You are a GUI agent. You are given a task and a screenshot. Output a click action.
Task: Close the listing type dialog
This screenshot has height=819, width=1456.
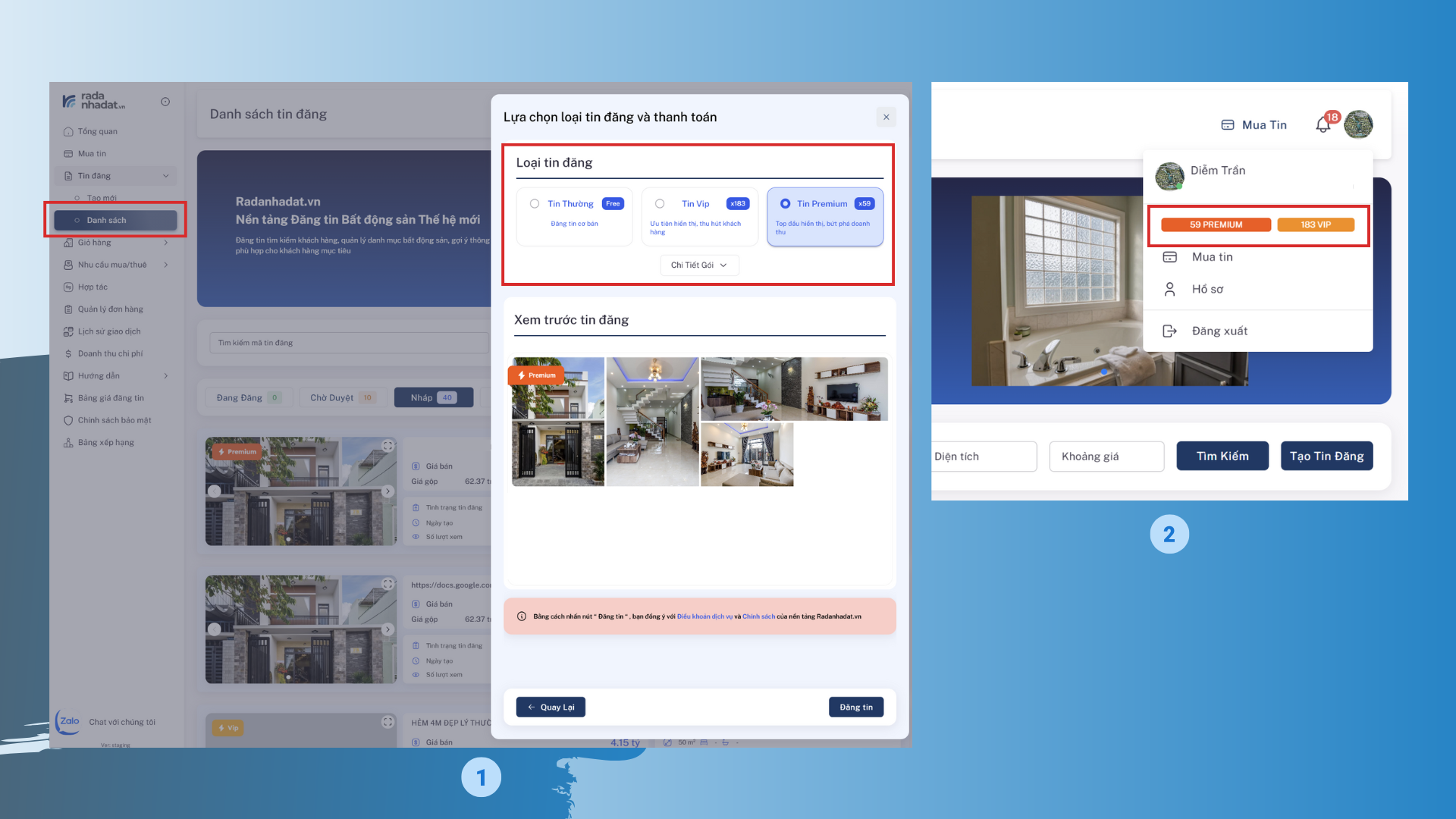886,117
